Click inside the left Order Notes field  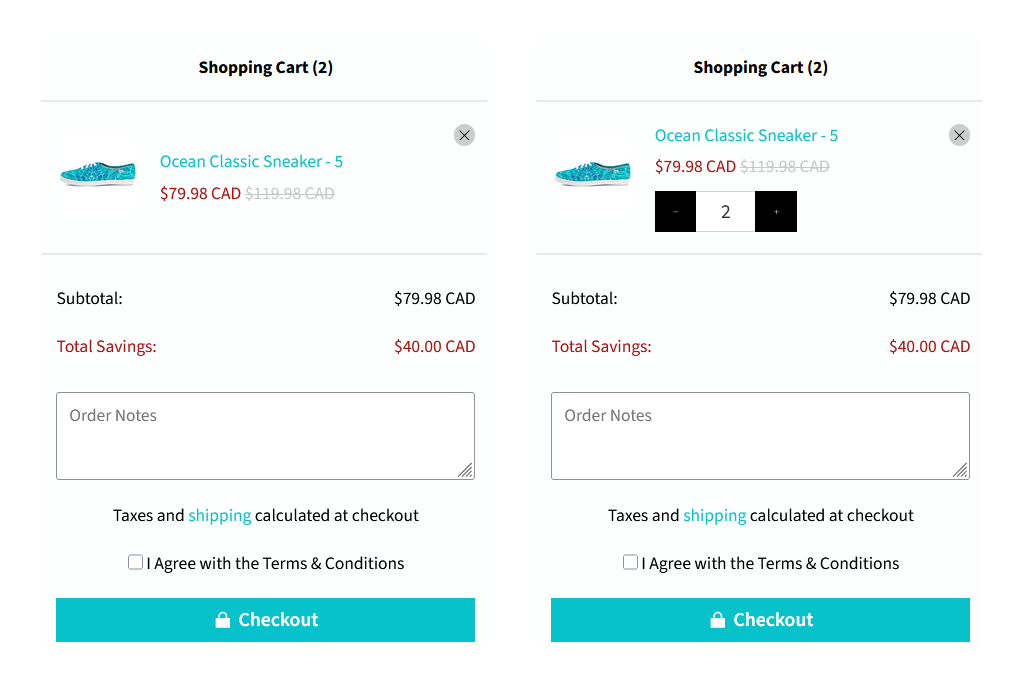[x=265, y=435]
